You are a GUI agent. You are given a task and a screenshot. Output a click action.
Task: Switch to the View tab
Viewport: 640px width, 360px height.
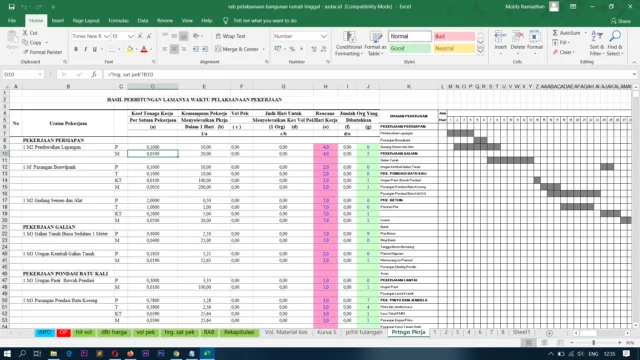(x=187, y=20)
